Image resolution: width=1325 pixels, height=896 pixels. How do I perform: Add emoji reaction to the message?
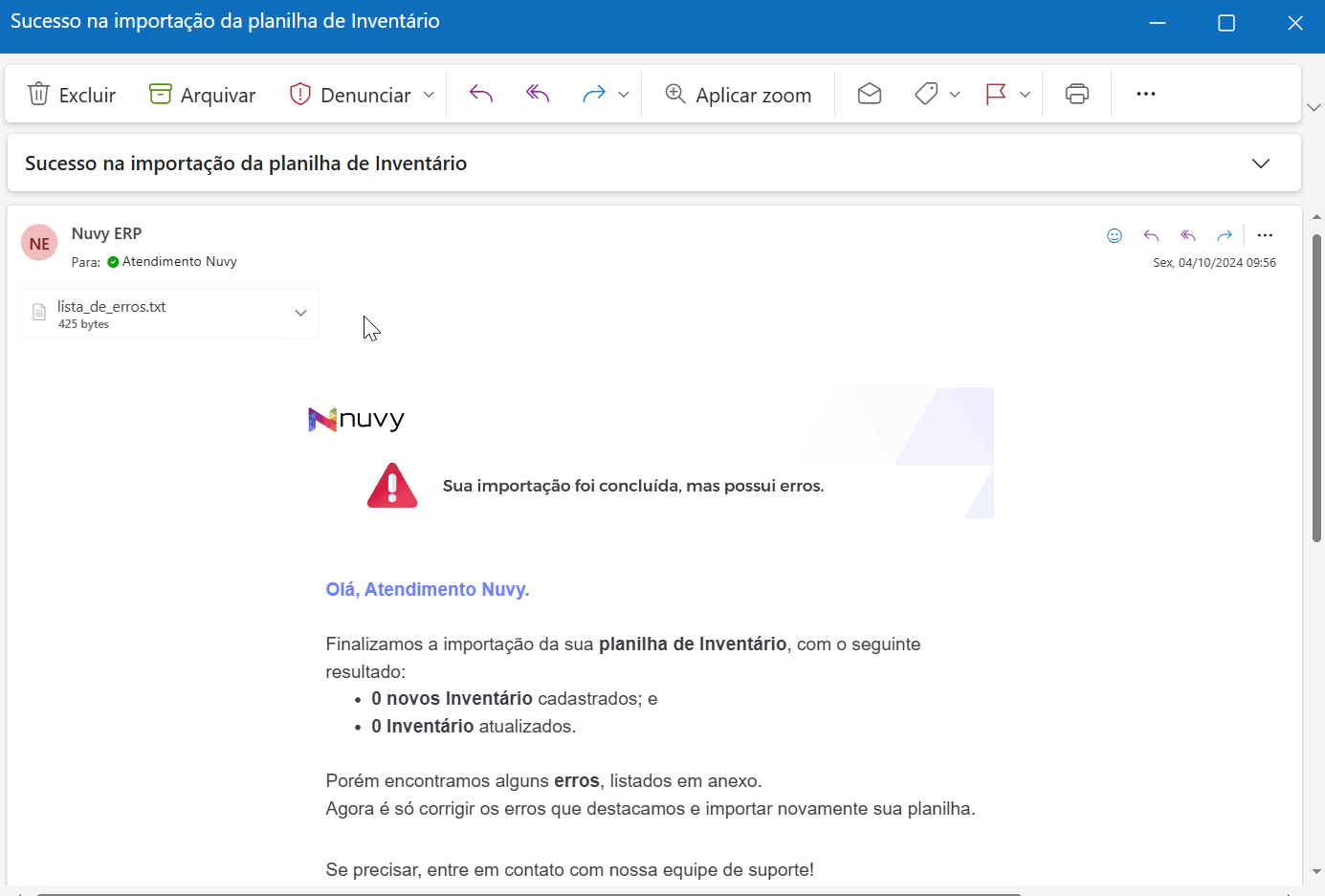[x=1115, y=235]
